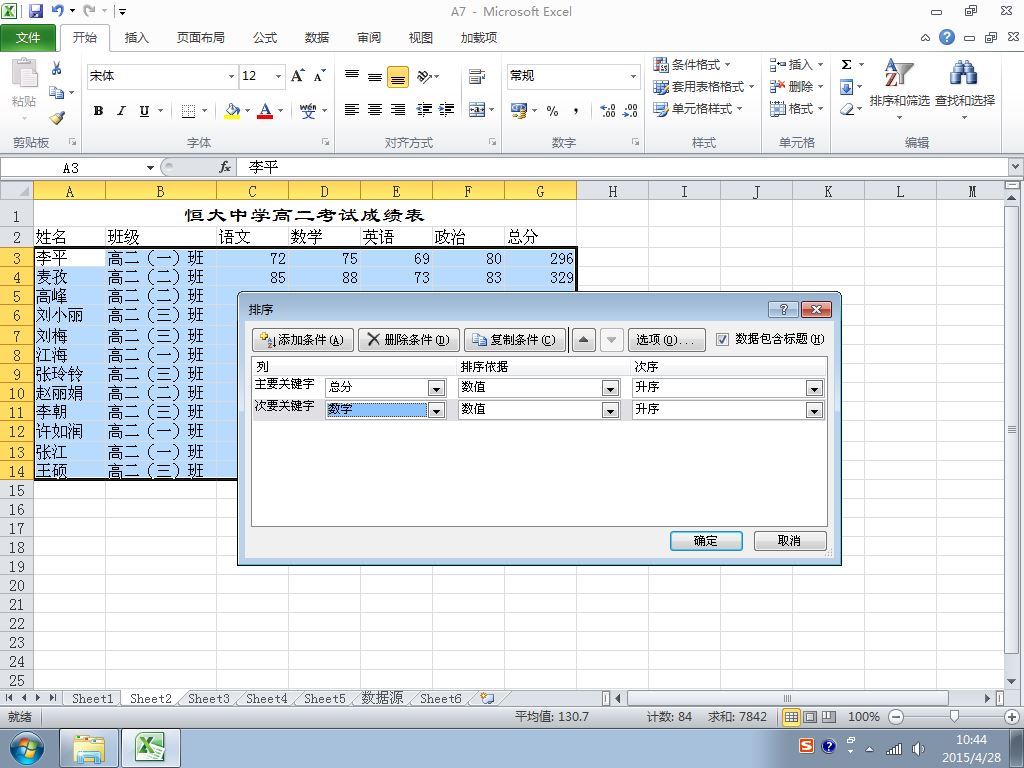Click the Insert Worksheet tab icon
The width and height of the screenshot is (1024, 768).
(487, 698)
